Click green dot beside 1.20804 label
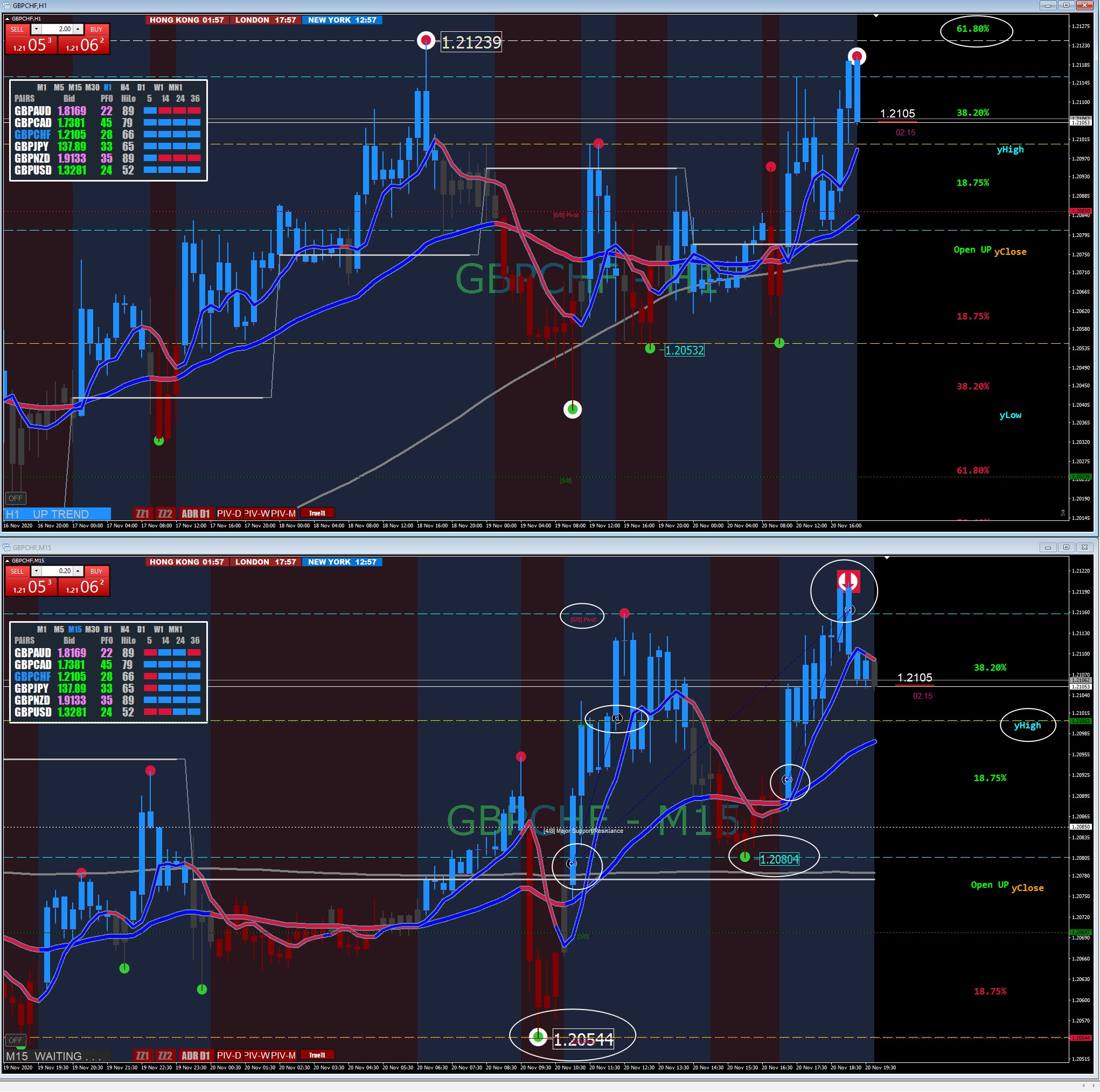Screen dimensions: 1100x1092 point(744,857)
